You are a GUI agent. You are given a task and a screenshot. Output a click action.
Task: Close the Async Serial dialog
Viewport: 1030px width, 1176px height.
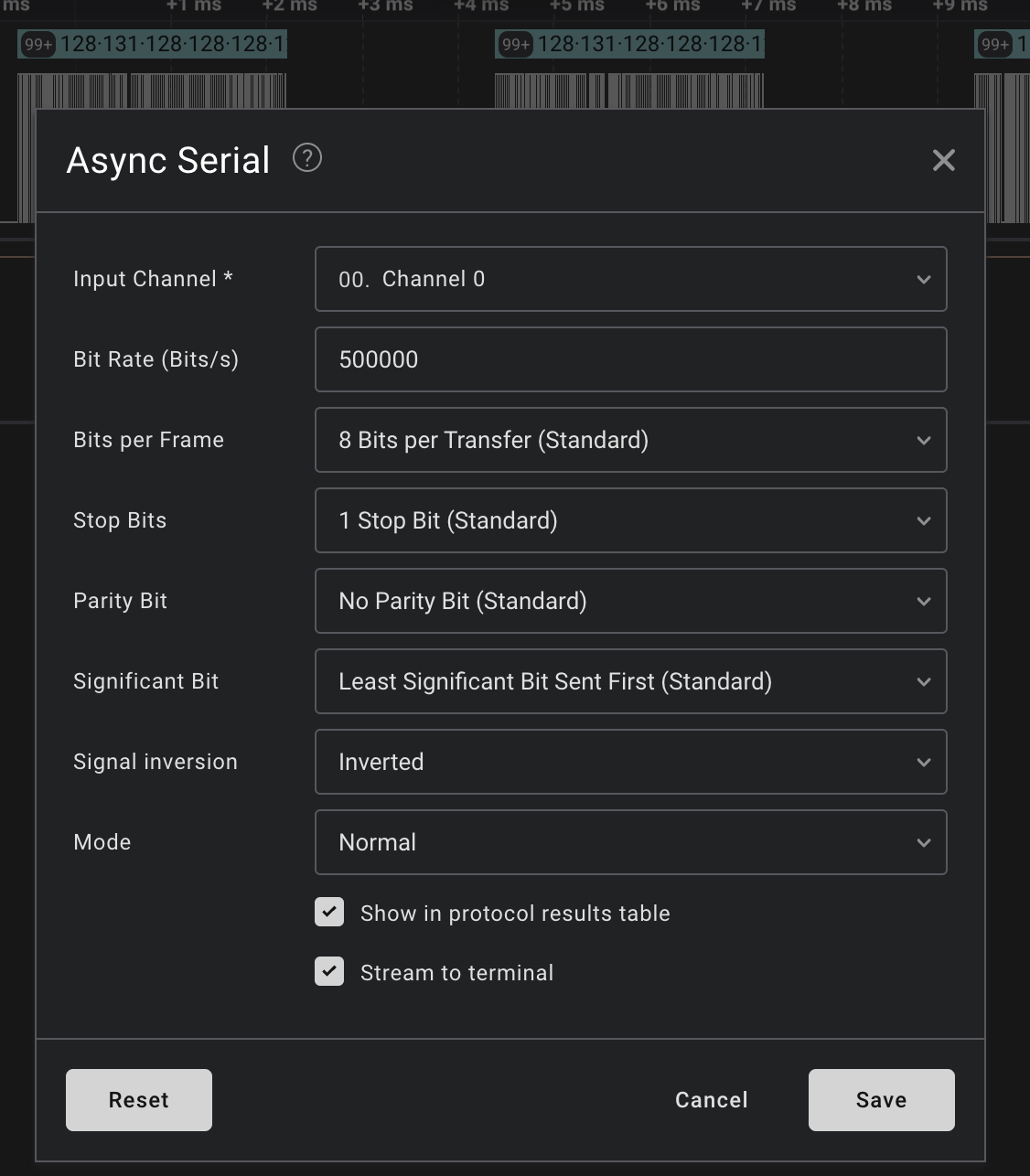(x=943, y=161)
